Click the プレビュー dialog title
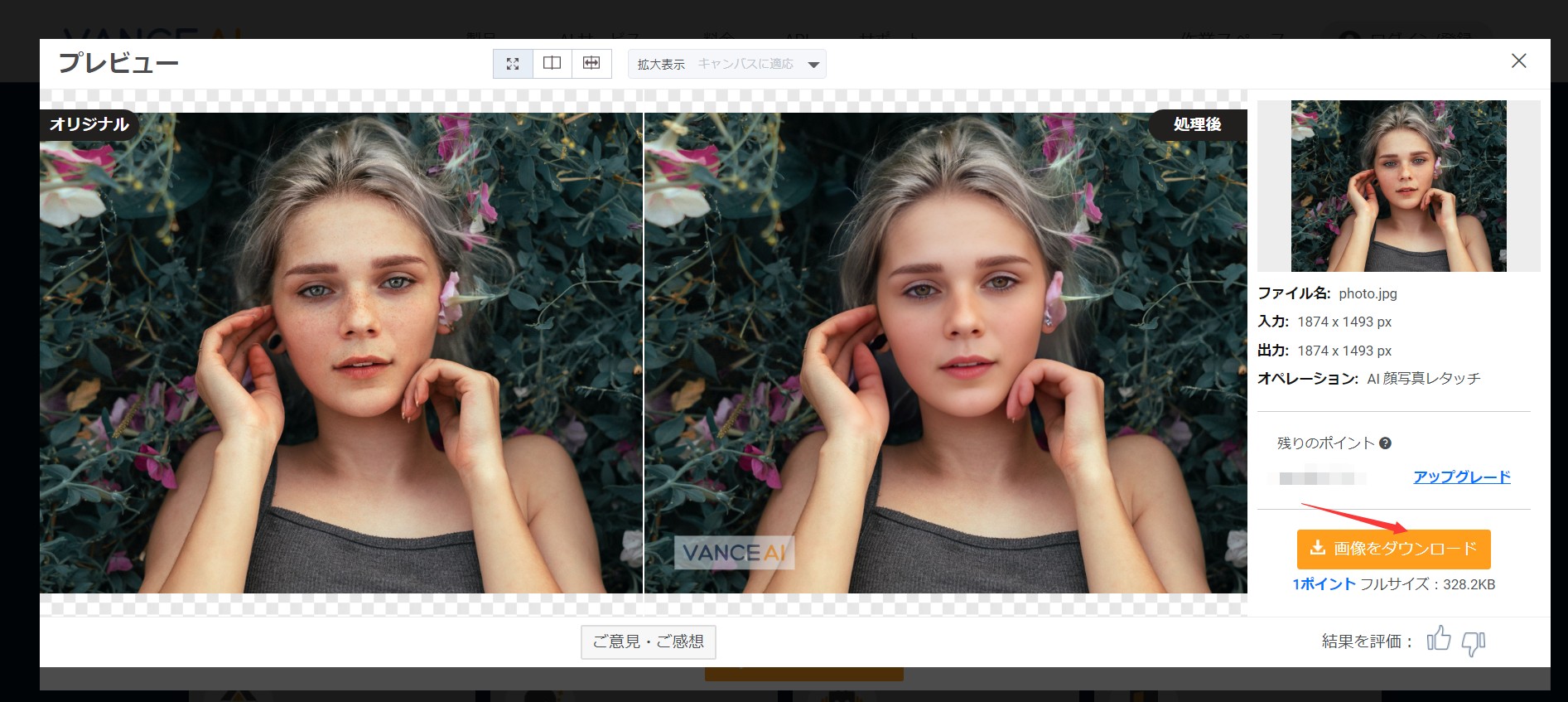The width and height of the screenshot is (1568, 702). tap(118, 63)
